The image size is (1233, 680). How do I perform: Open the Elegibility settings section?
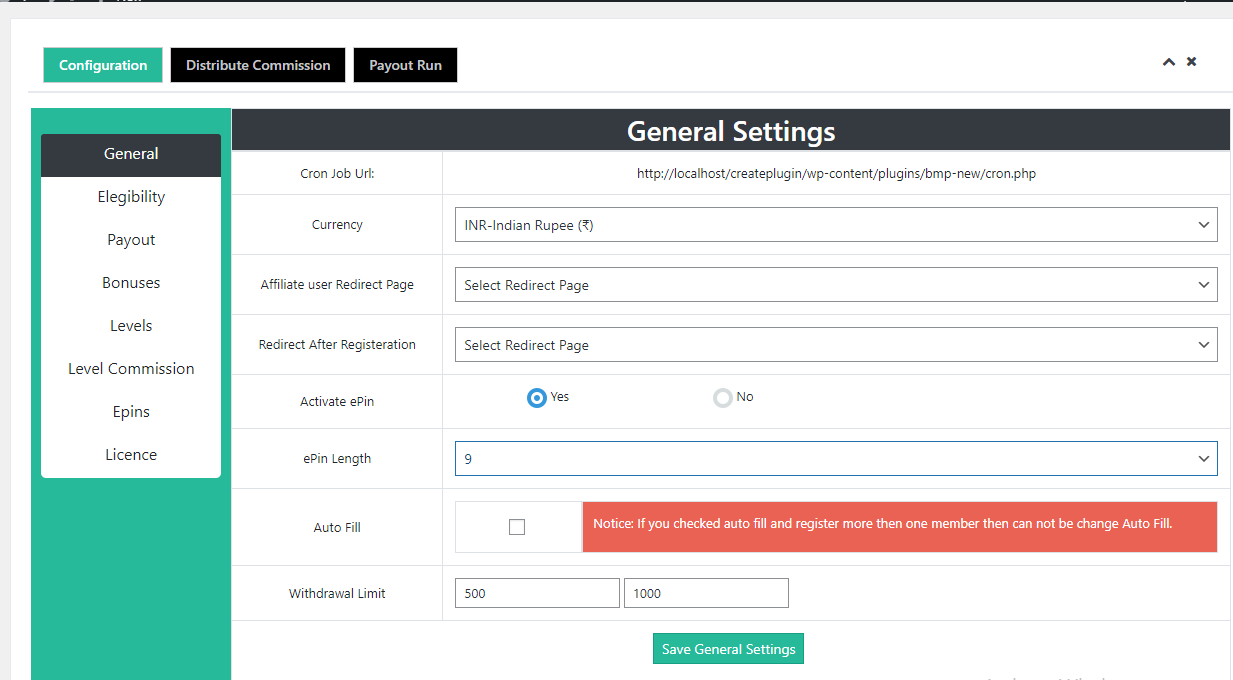coord(131,197)
